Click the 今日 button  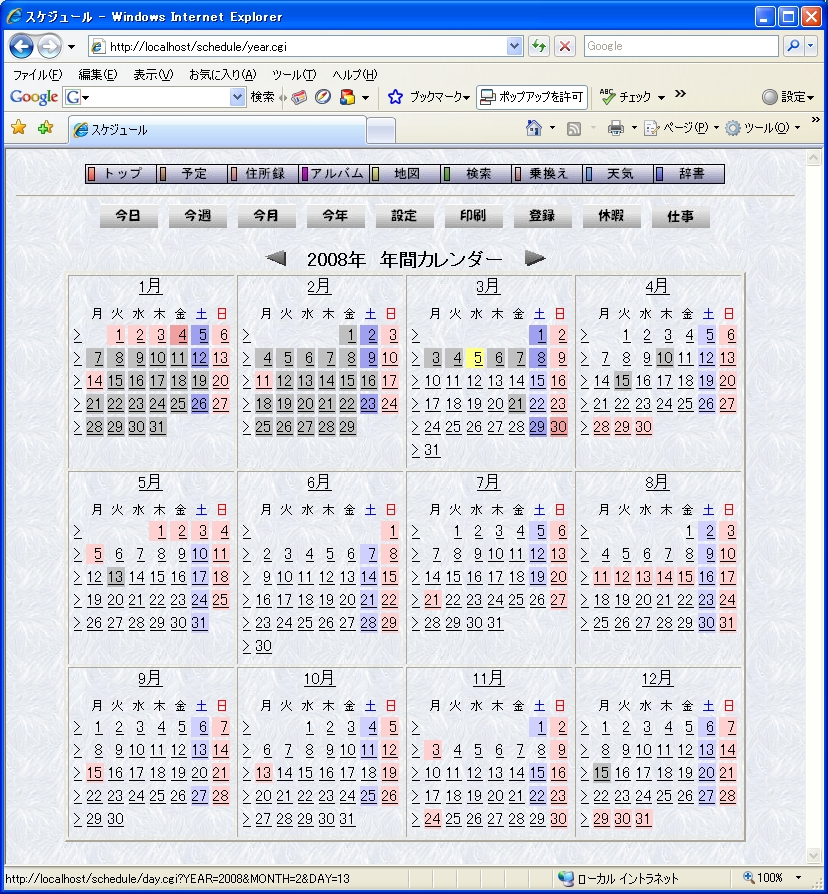[x=128, y=216]
